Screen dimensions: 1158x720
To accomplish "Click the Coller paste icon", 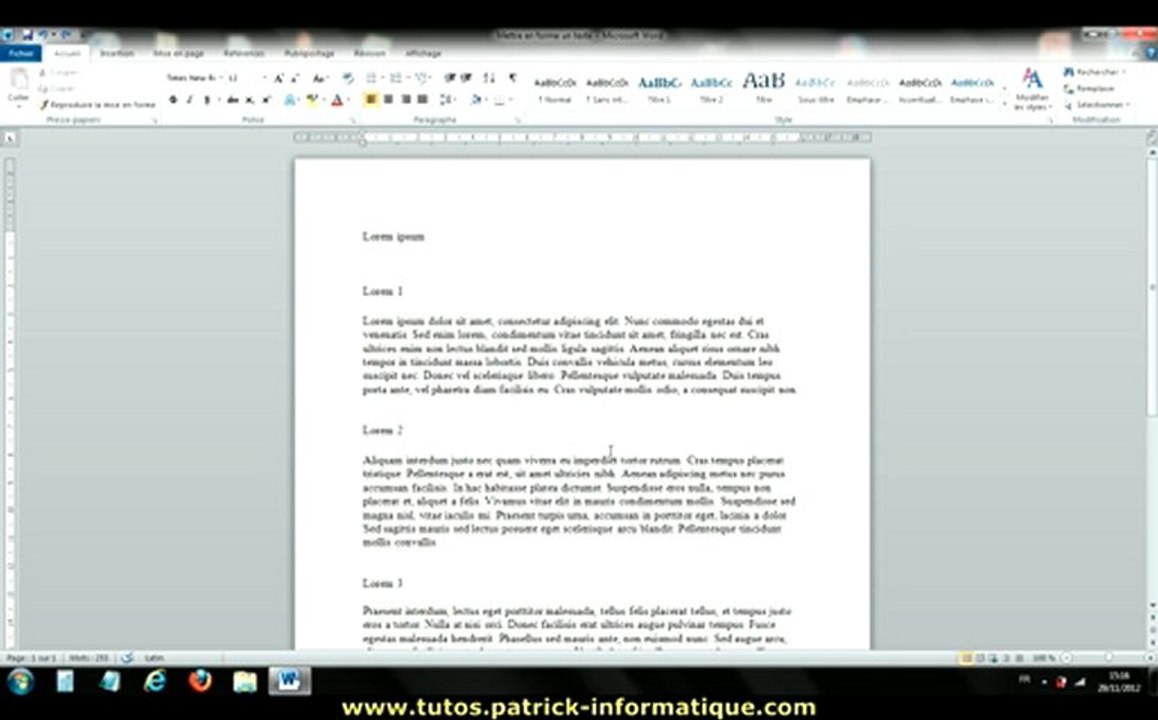I will (18, 80).
